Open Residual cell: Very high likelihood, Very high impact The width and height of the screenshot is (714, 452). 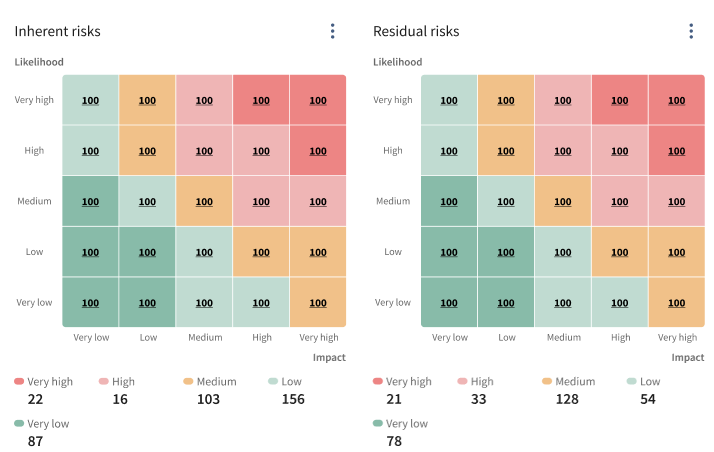677,100
